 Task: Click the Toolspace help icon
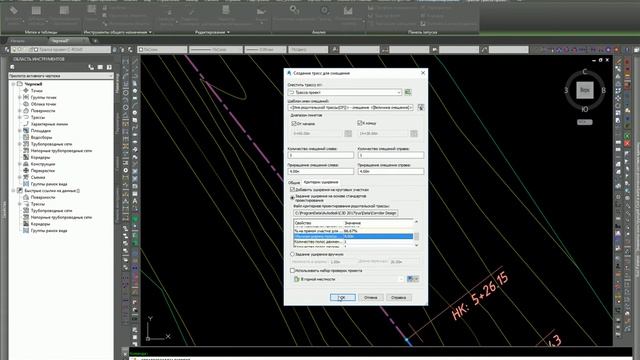(109, 67)
